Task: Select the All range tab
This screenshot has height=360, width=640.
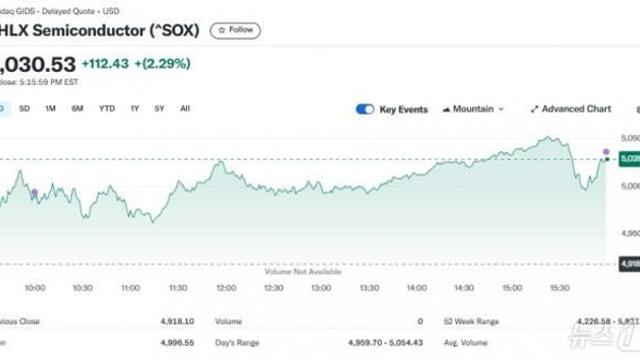Action: coord(185,109)
